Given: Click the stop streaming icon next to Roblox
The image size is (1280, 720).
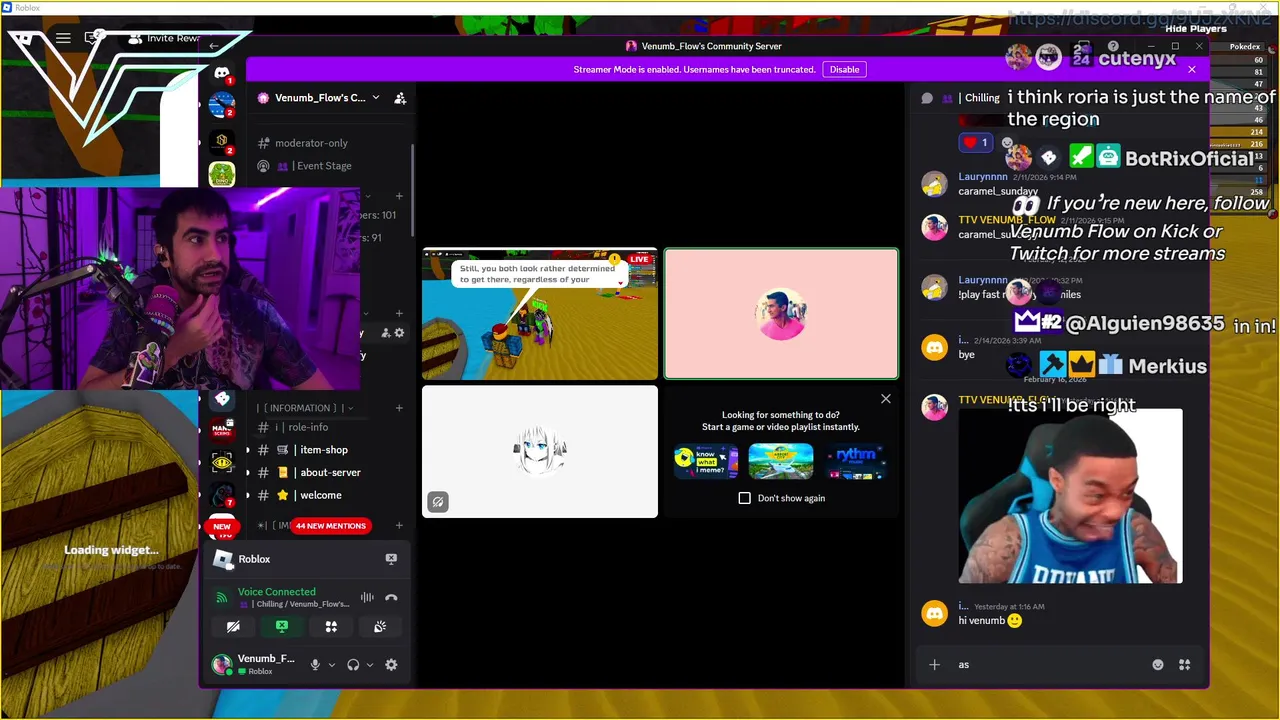Looking at the screenshot, I should point(391,559).
